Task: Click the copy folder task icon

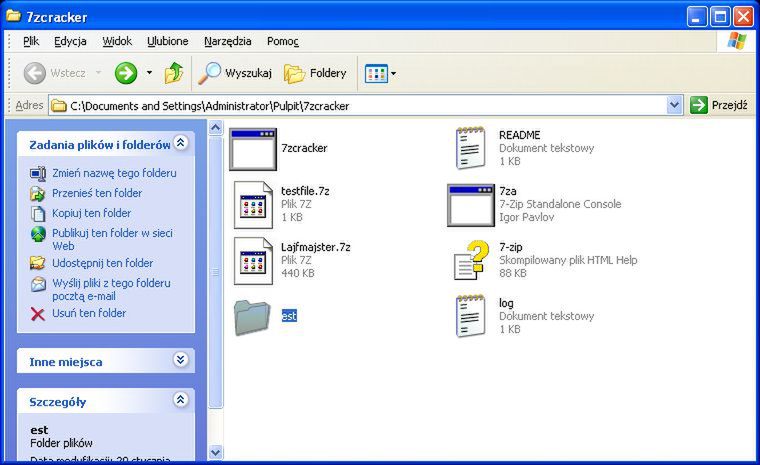Action: (x=38, y=213)
